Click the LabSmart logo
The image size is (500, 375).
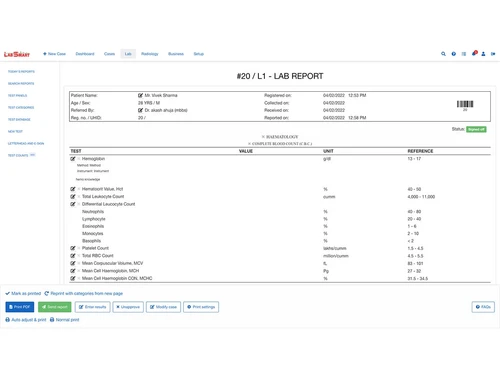[17, 54]
